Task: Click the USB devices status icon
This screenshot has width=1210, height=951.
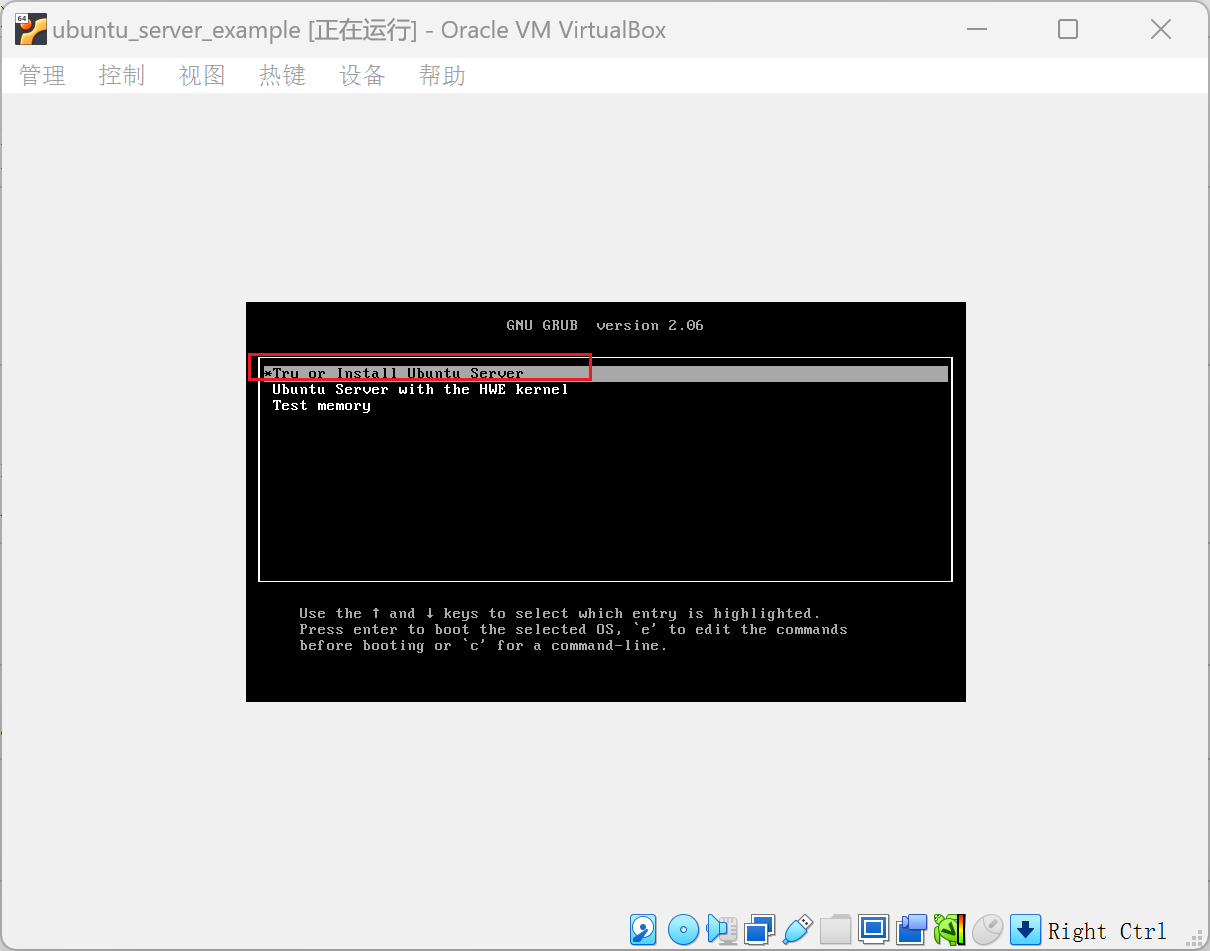Action: (797, 930)
